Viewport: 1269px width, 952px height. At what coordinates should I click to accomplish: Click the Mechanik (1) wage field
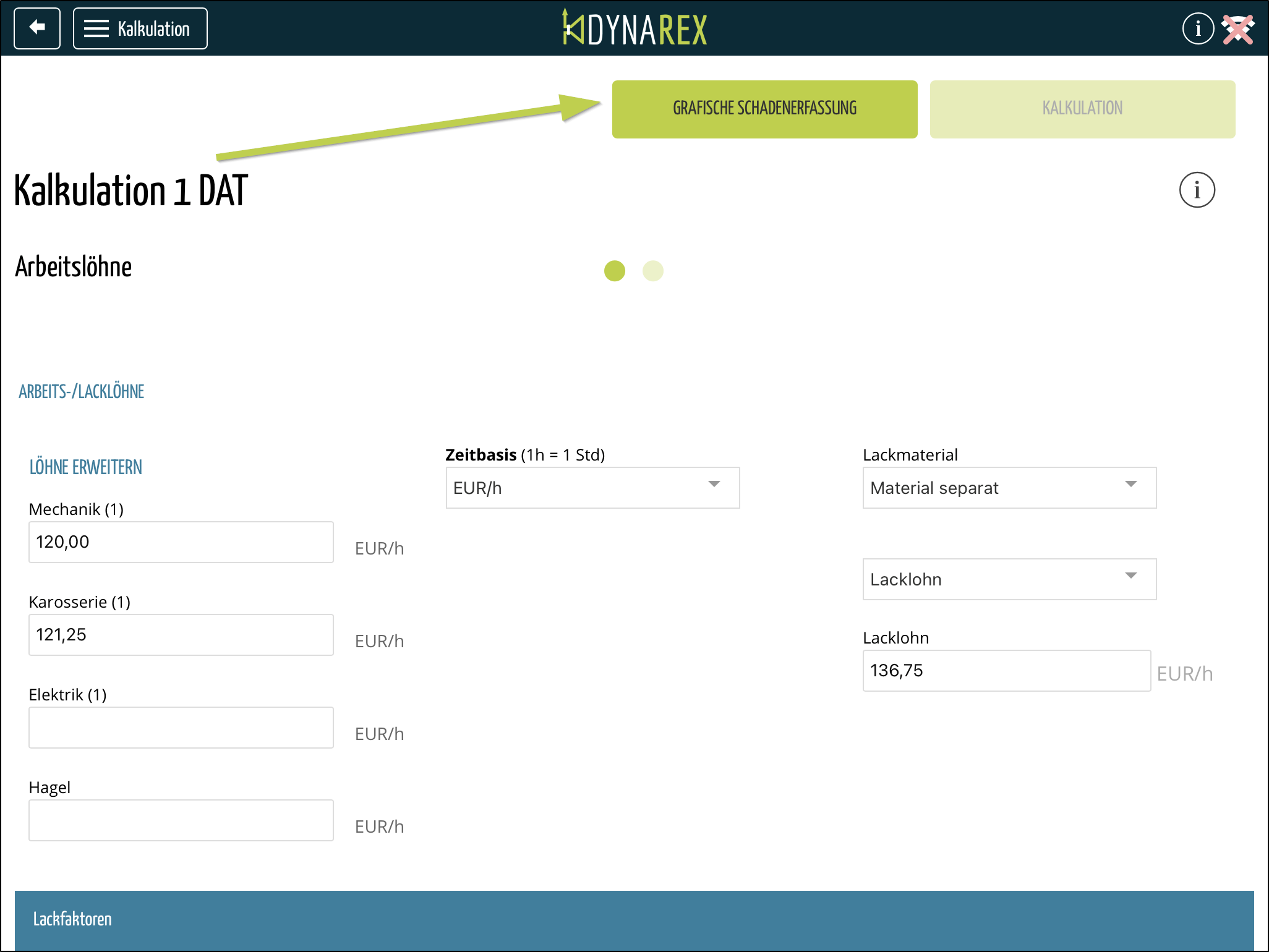[181, 542]
